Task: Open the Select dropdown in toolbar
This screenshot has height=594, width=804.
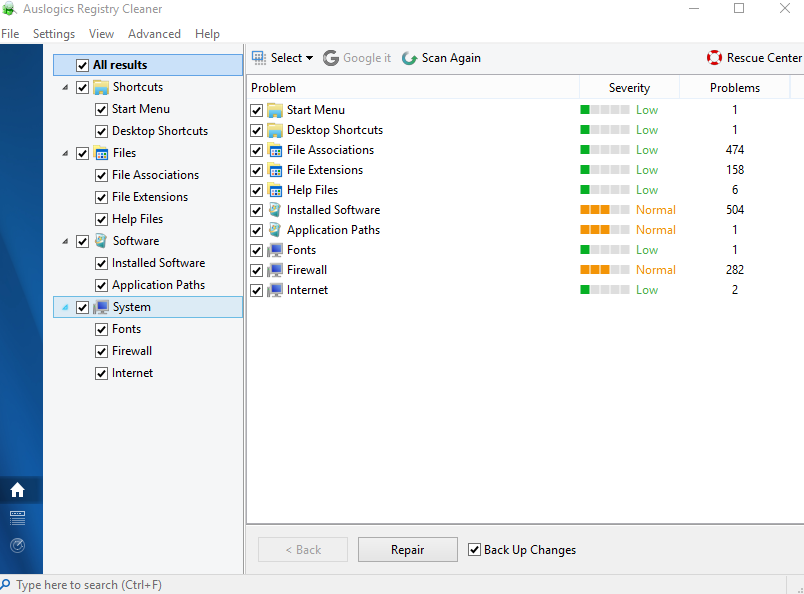Action: [x=283, y=58]
